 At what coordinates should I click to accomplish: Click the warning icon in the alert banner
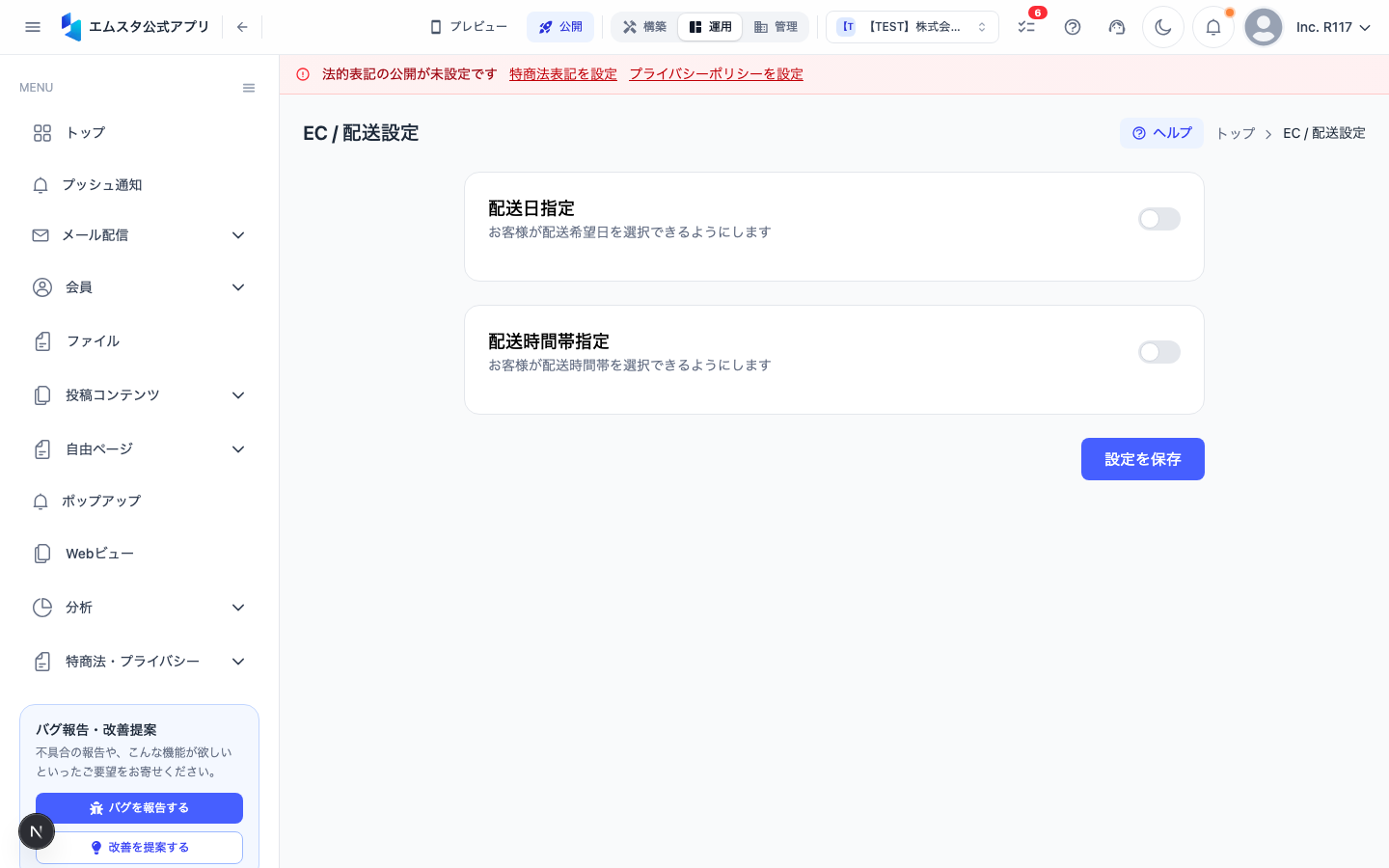click(x=303, y=74)
